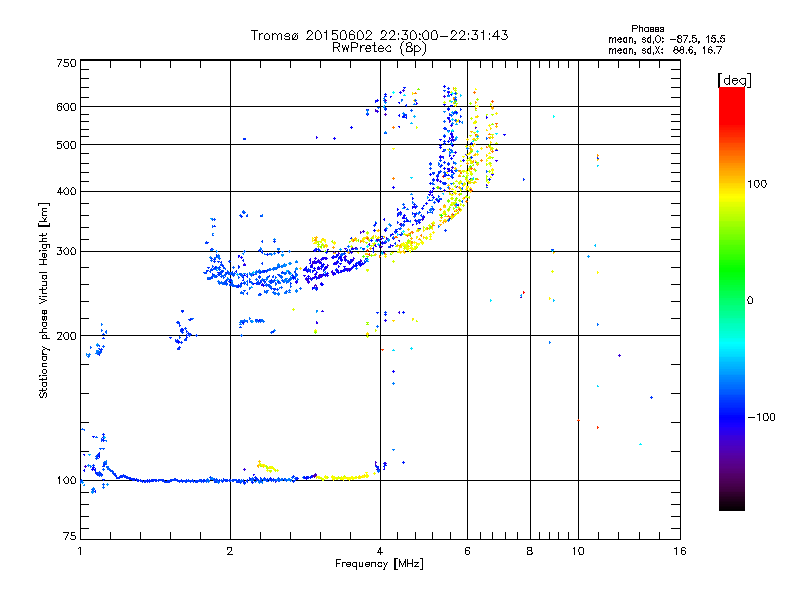The height and width of the screenshot is (600, 800).
Task: Click the y-axis '500' tick label
Action: (66, 145)
